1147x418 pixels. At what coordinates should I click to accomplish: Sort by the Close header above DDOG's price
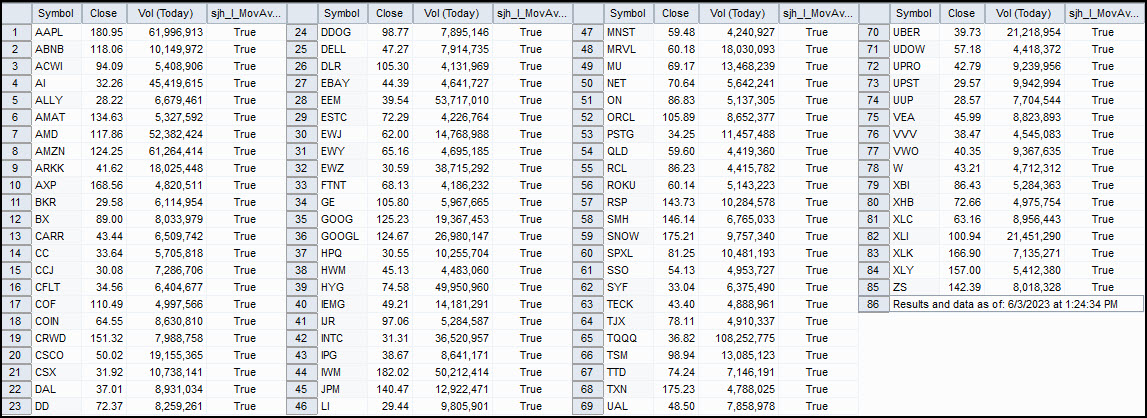[390, 13]
